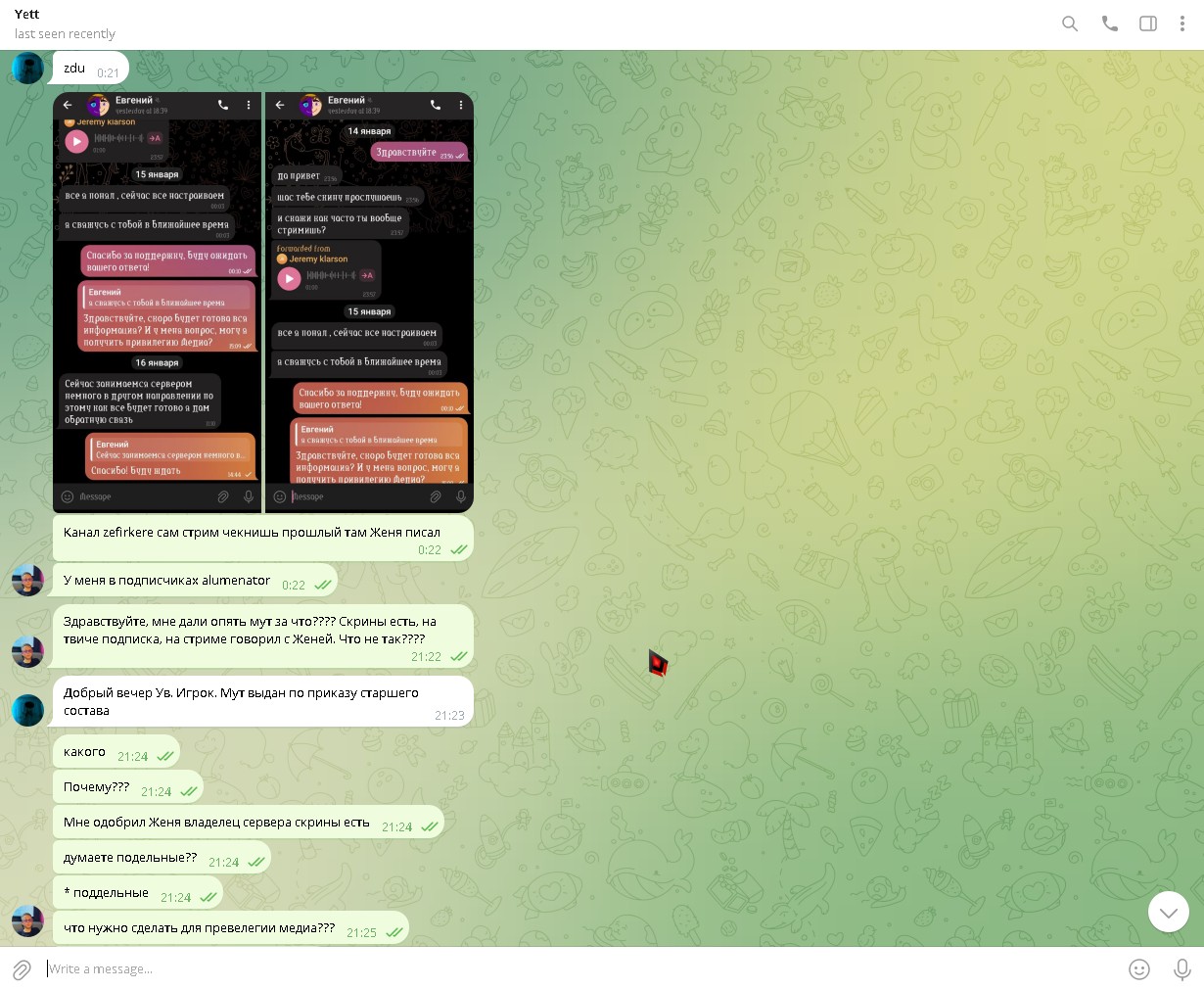Open search in the Yett chat
Screen dimensions: 1204x990
1070,24
